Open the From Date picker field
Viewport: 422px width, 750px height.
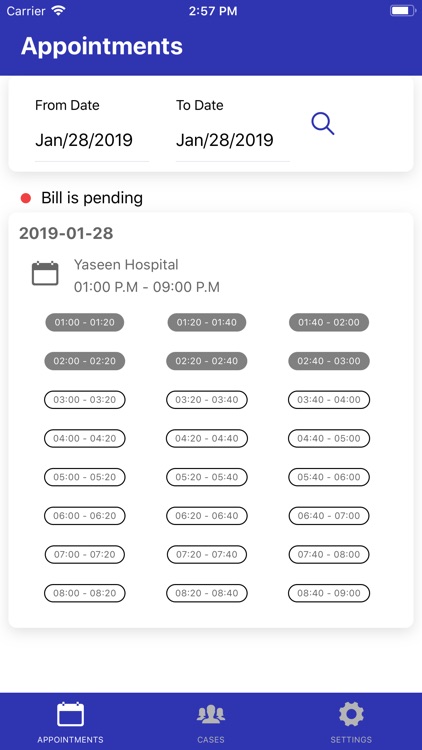point(92,140)
